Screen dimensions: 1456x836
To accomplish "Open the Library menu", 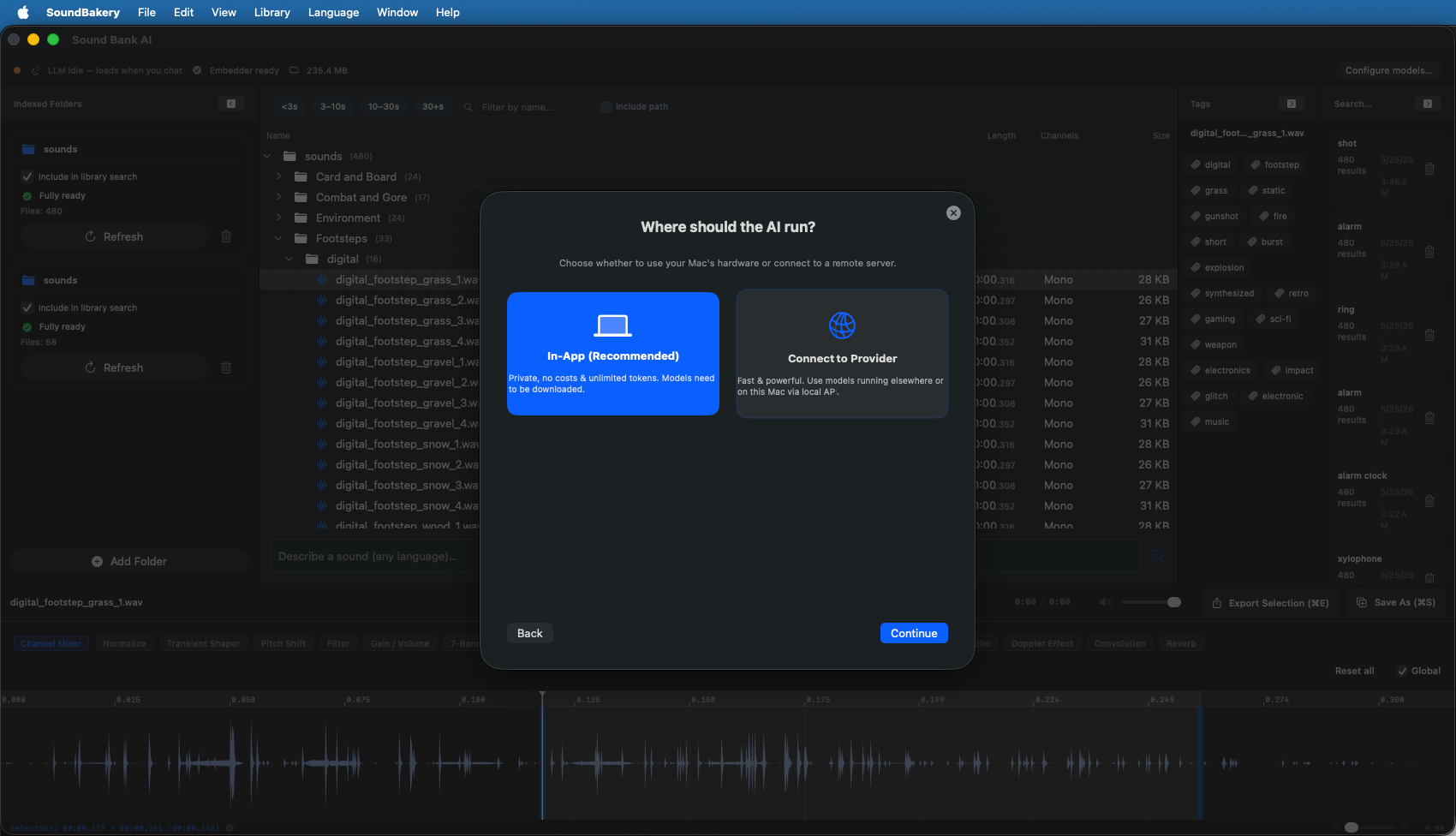I will coord(272,12).
